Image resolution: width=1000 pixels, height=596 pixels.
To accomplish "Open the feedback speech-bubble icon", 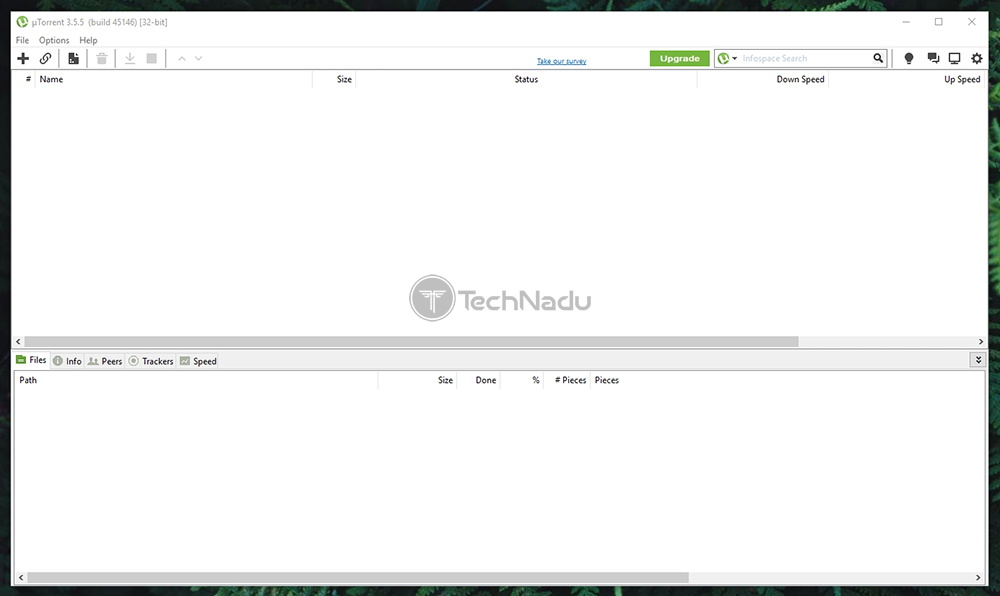I will pos(932,58).
